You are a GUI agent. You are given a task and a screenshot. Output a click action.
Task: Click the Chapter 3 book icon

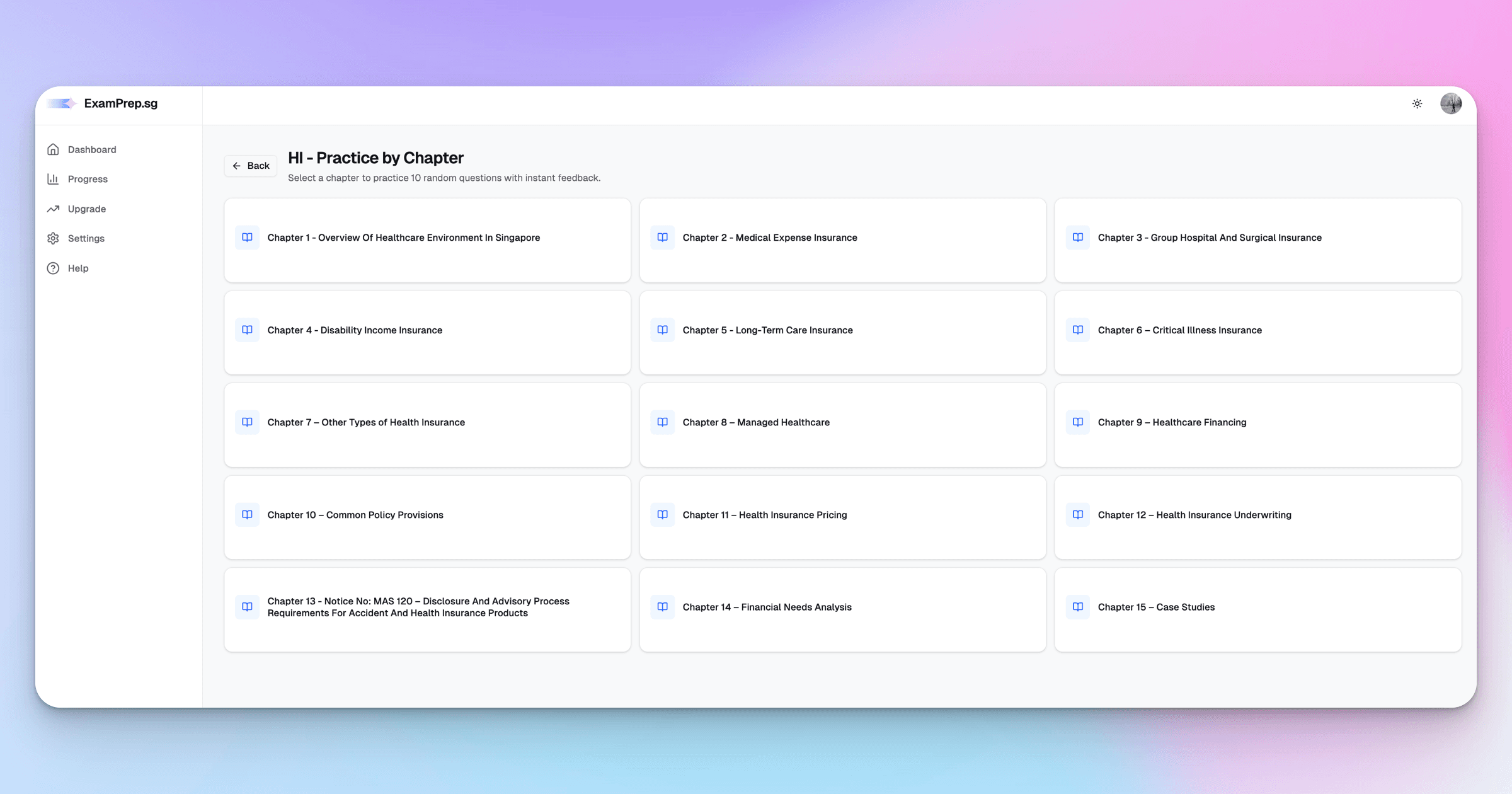coord(1078,238)
